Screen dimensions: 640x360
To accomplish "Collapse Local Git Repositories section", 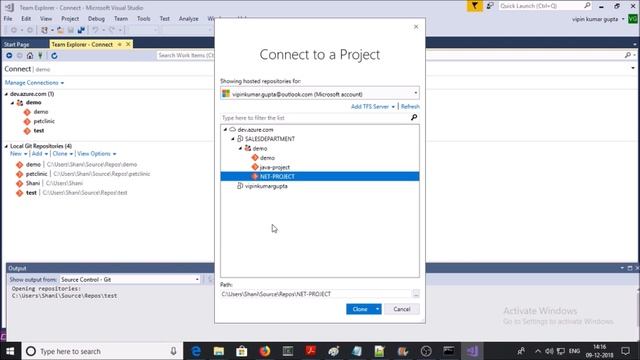I will [6, 146].
